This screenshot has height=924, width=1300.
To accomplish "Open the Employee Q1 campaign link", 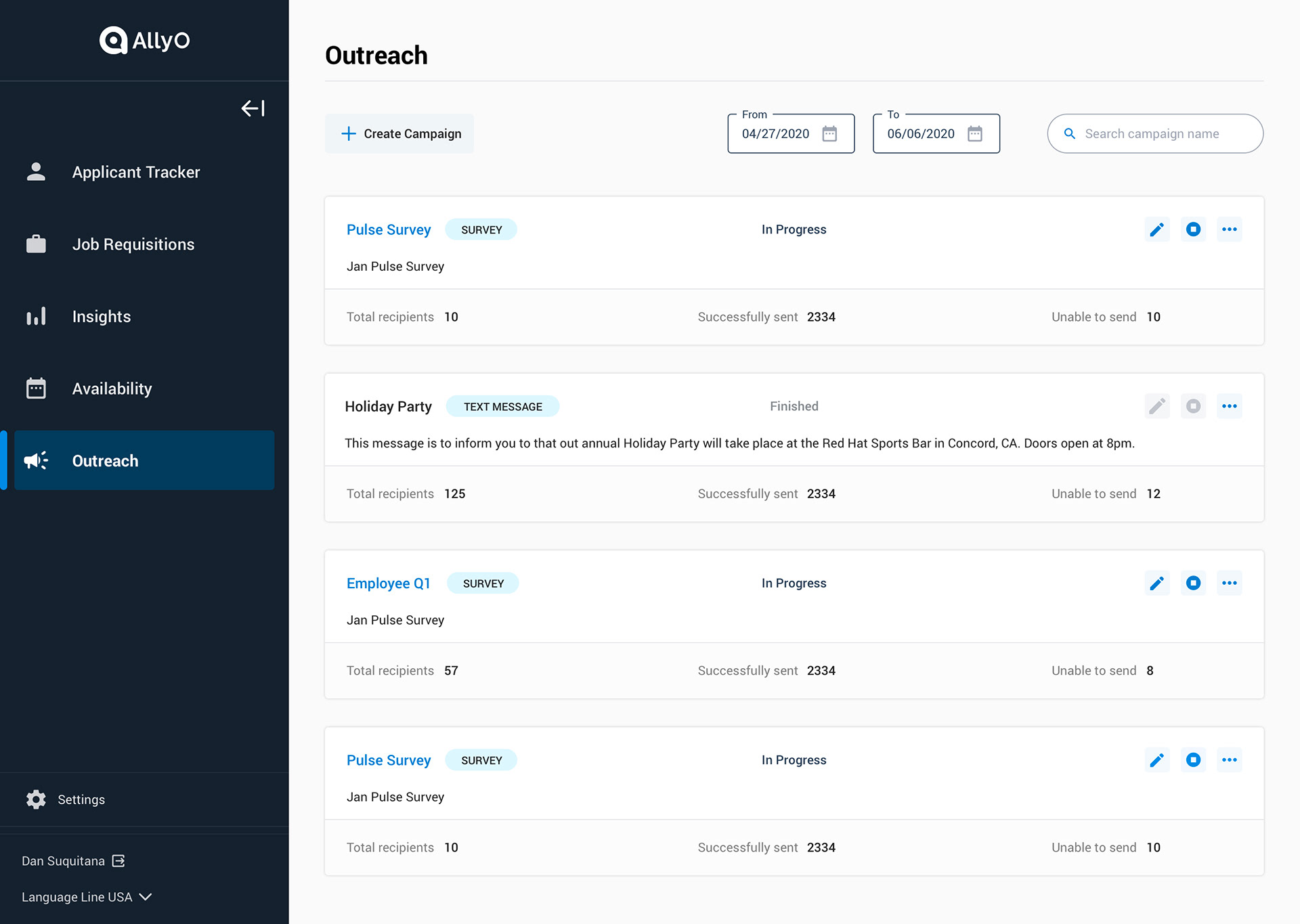I will [388, 584].
